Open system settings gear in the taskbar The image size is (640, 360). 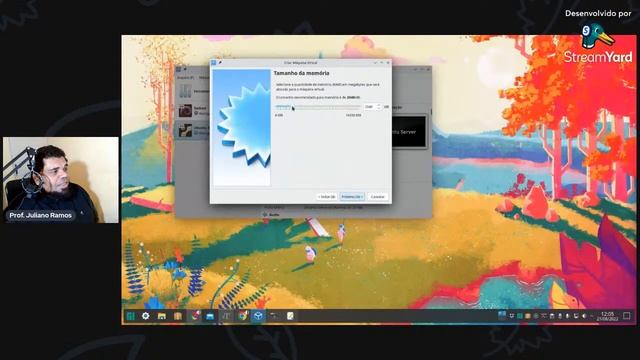tap(146, 316)
